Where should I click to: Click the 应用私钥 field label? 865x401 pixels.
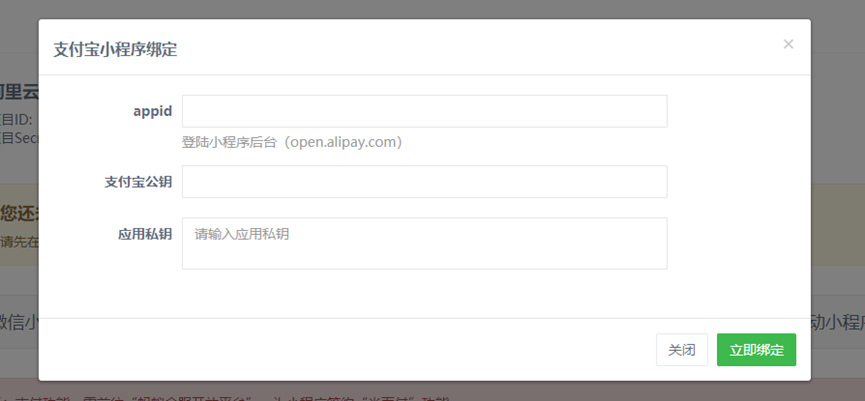(x=145, y=234)
